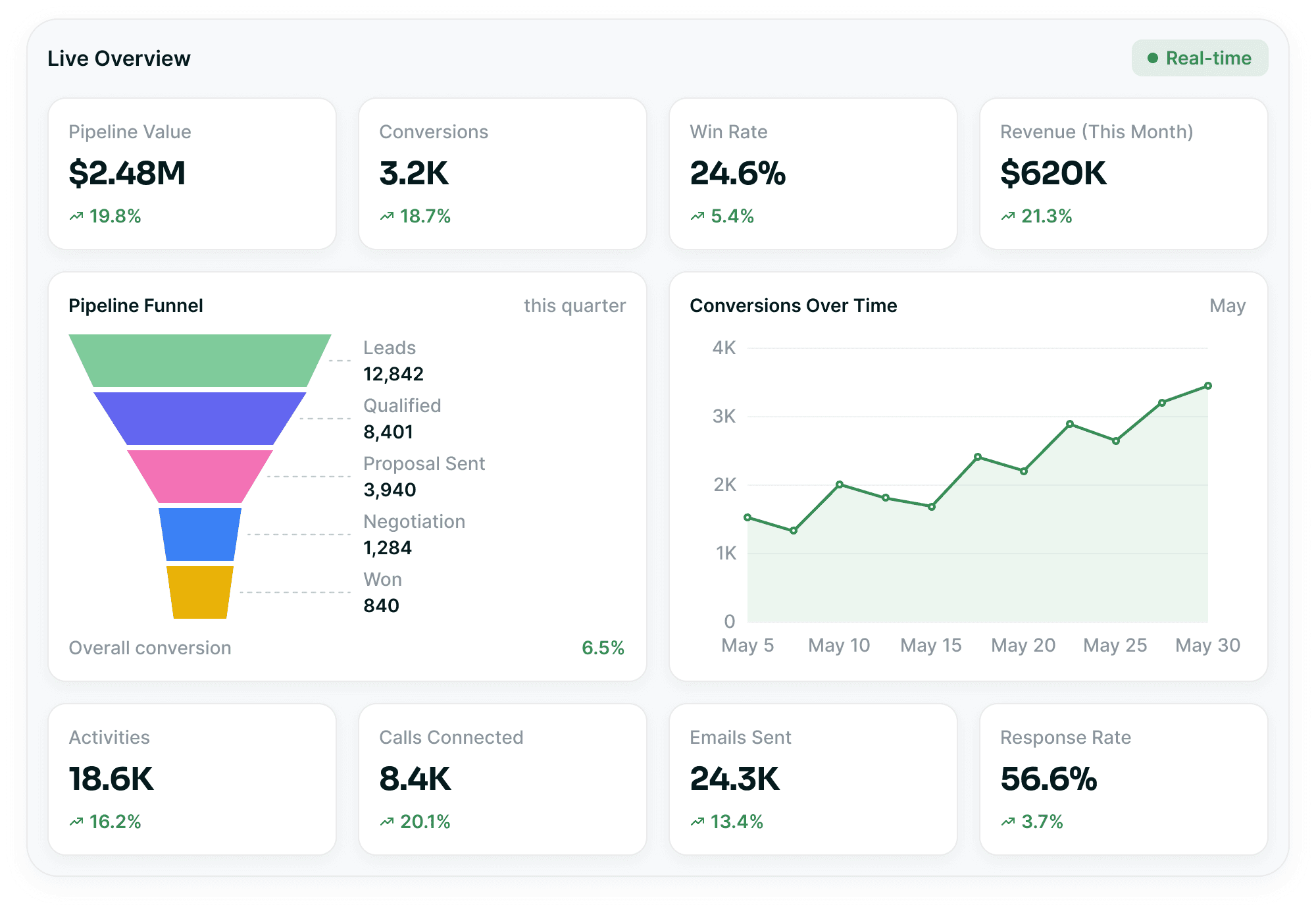Click the Calls Connected label
Viewport: 1316px width, 911px height.
(x=451, y=737)
